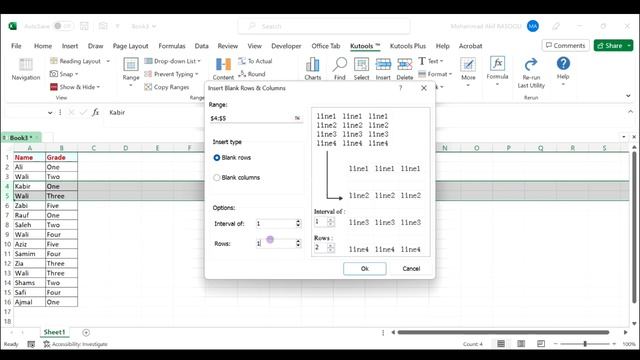This screenshot has height=360, width=640.
Task: Click Cancel in the dialog
Action: [x=411, y=269]
